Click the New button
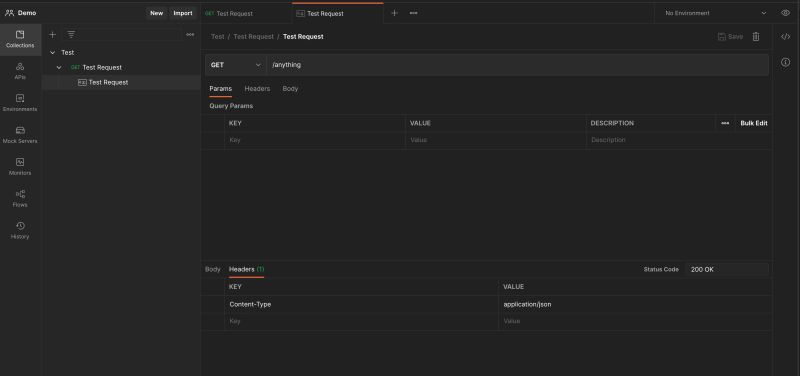Screen dimensions: 800x376 157,13
